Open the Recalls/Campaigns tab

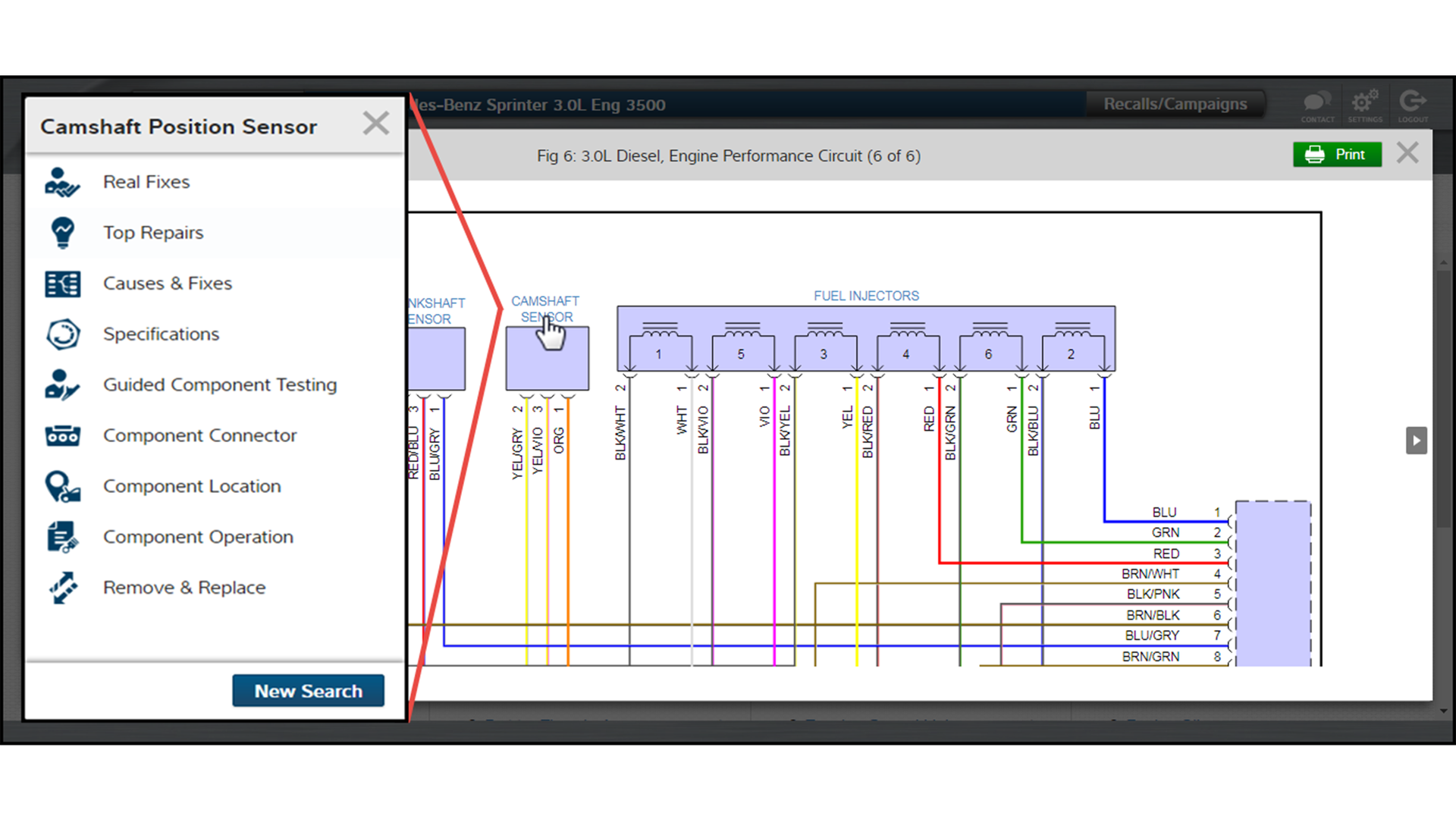tap(1175, 104)
